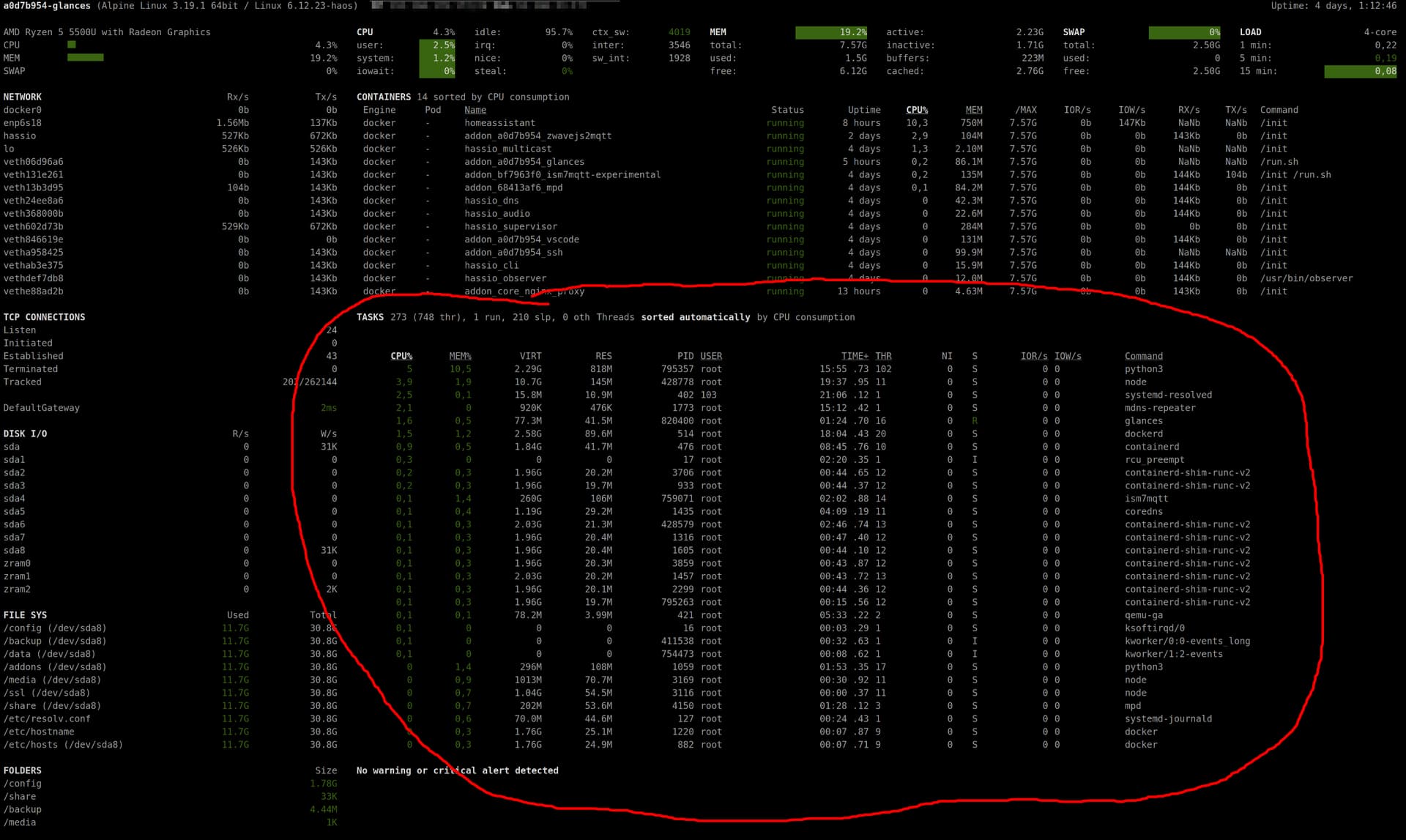
Task: Select the homeassistant container row
Action: (499, 123)
